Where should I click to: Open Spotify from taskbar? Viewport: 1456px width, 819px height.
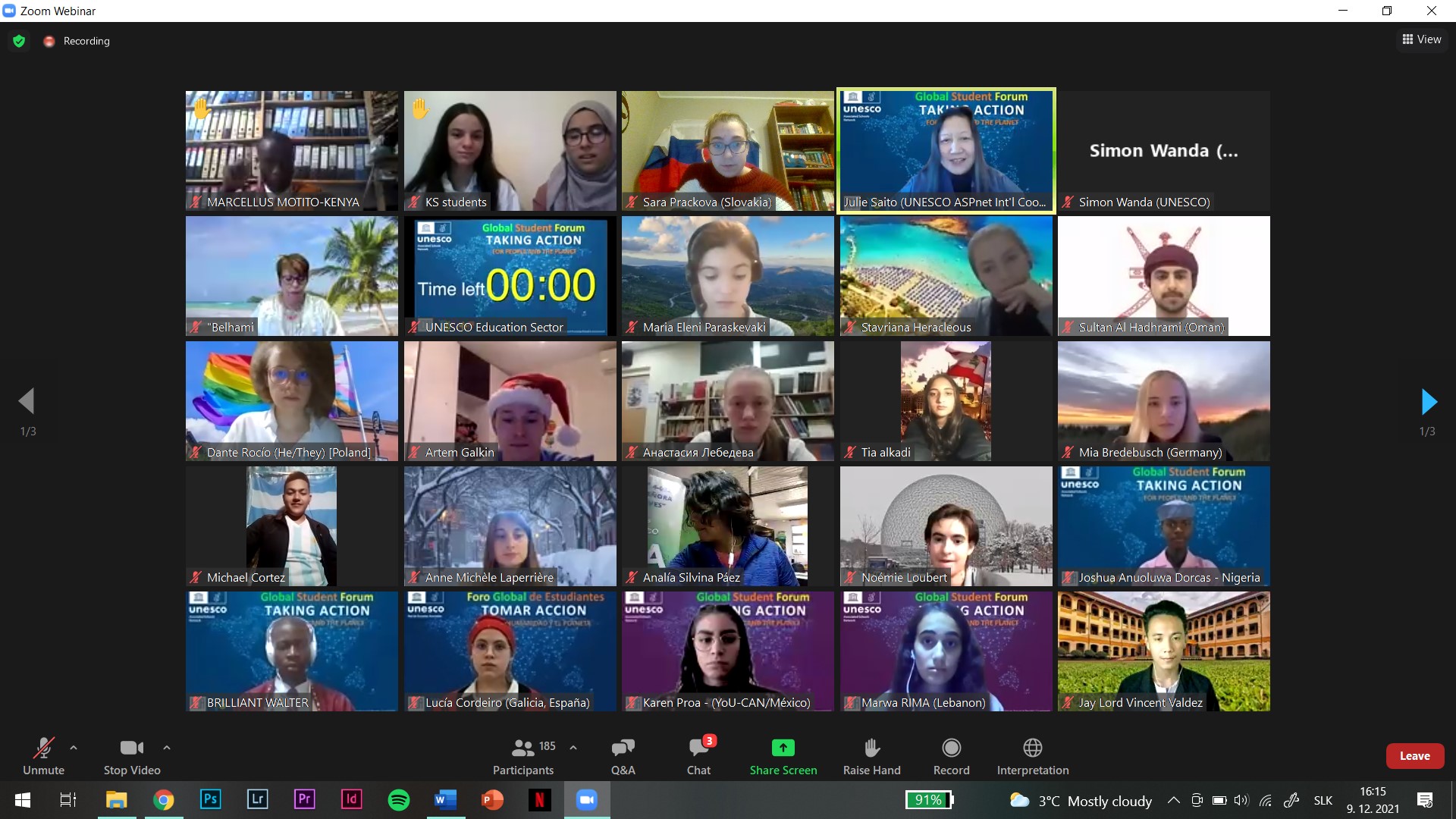[398, 800]
